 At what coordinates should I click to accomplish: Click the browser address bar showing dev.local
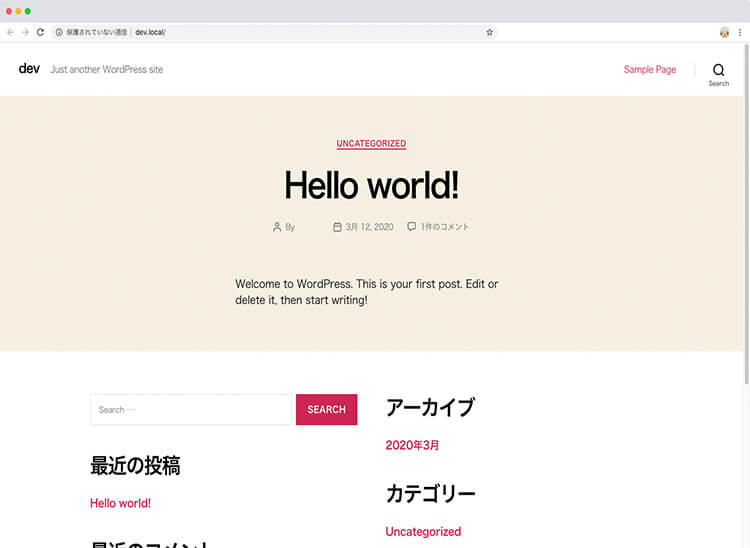(x=300, y=32)
